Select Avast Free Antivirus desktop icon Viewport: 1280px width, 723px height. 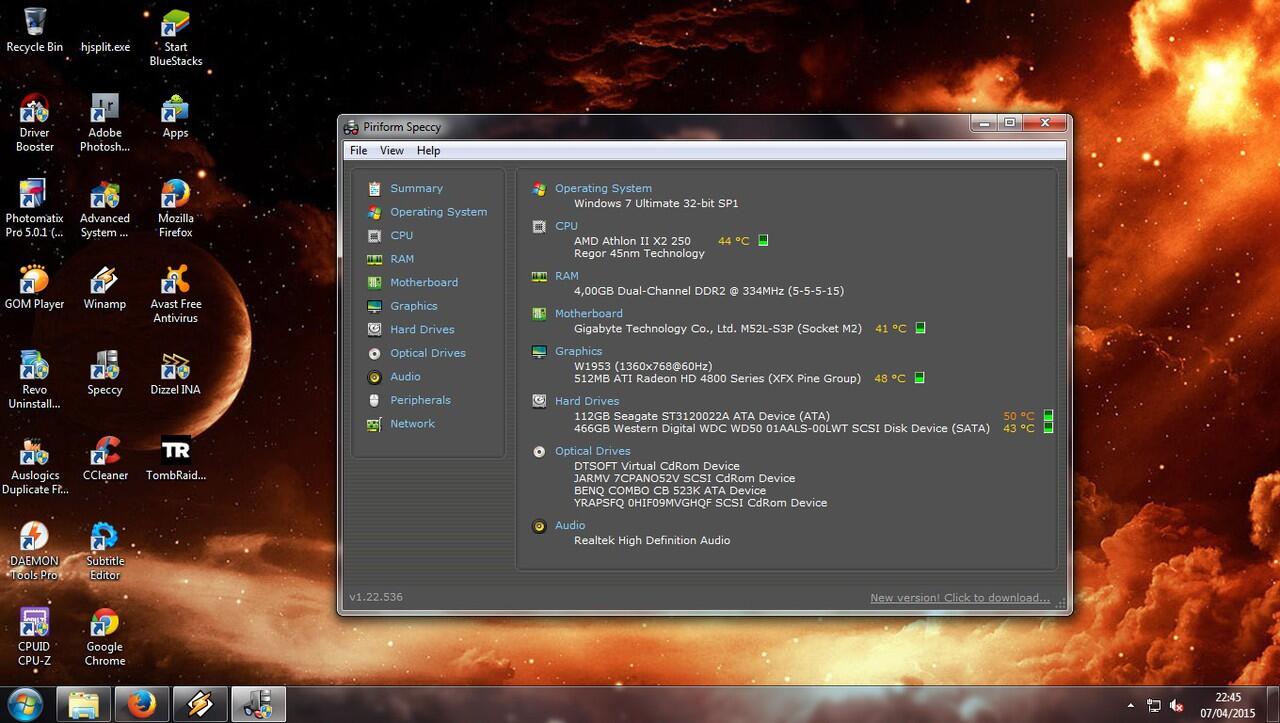pyautogui.click(x=176, y=294)
